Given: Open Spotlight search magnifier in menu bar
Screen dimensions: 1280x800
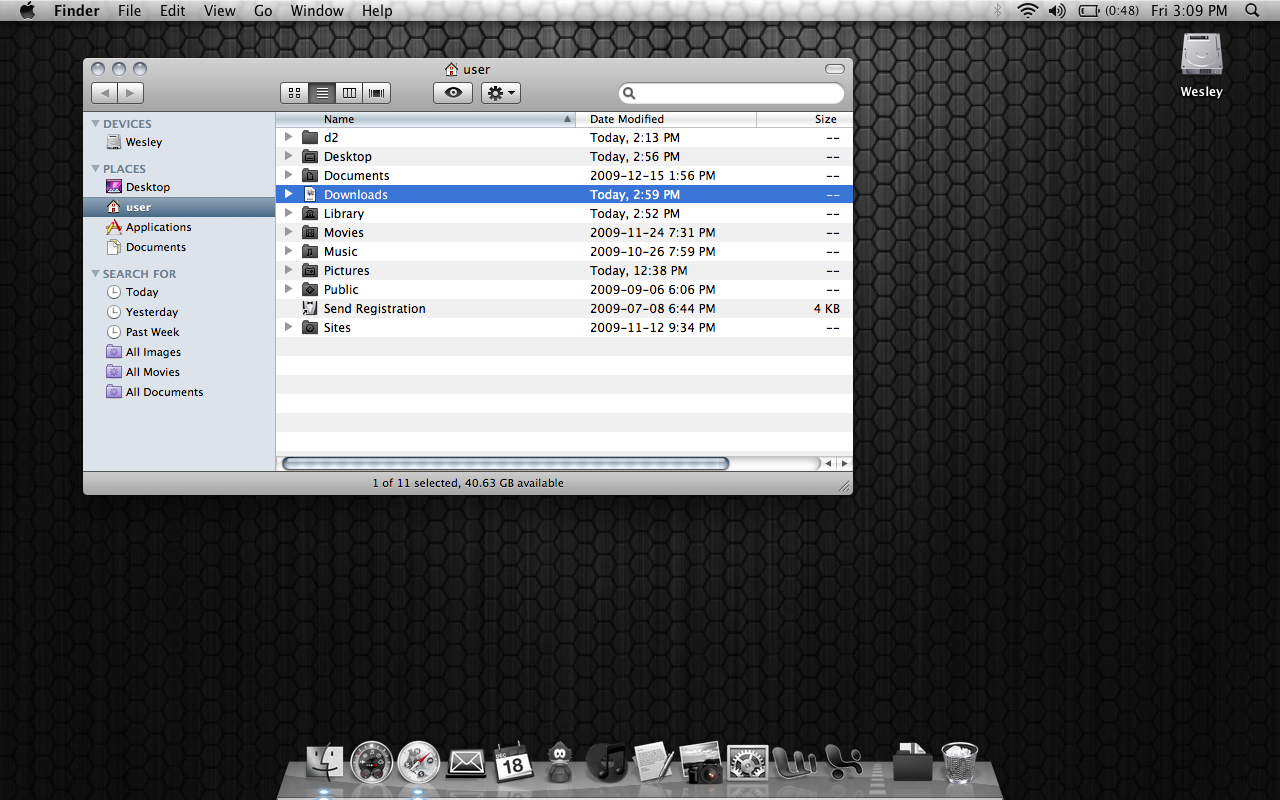Looking at the screenshot, I should click(1252, 11).
